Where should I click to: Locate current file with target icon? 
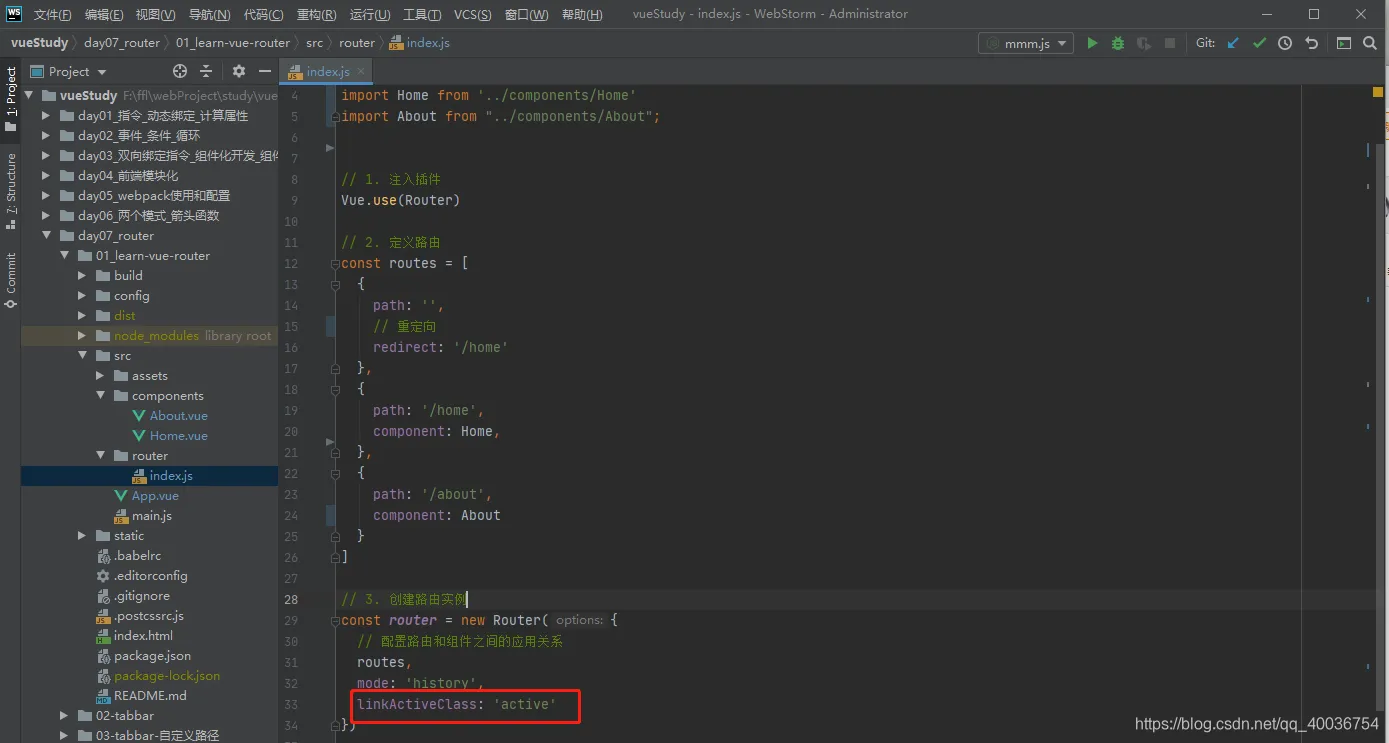(180, 71)
